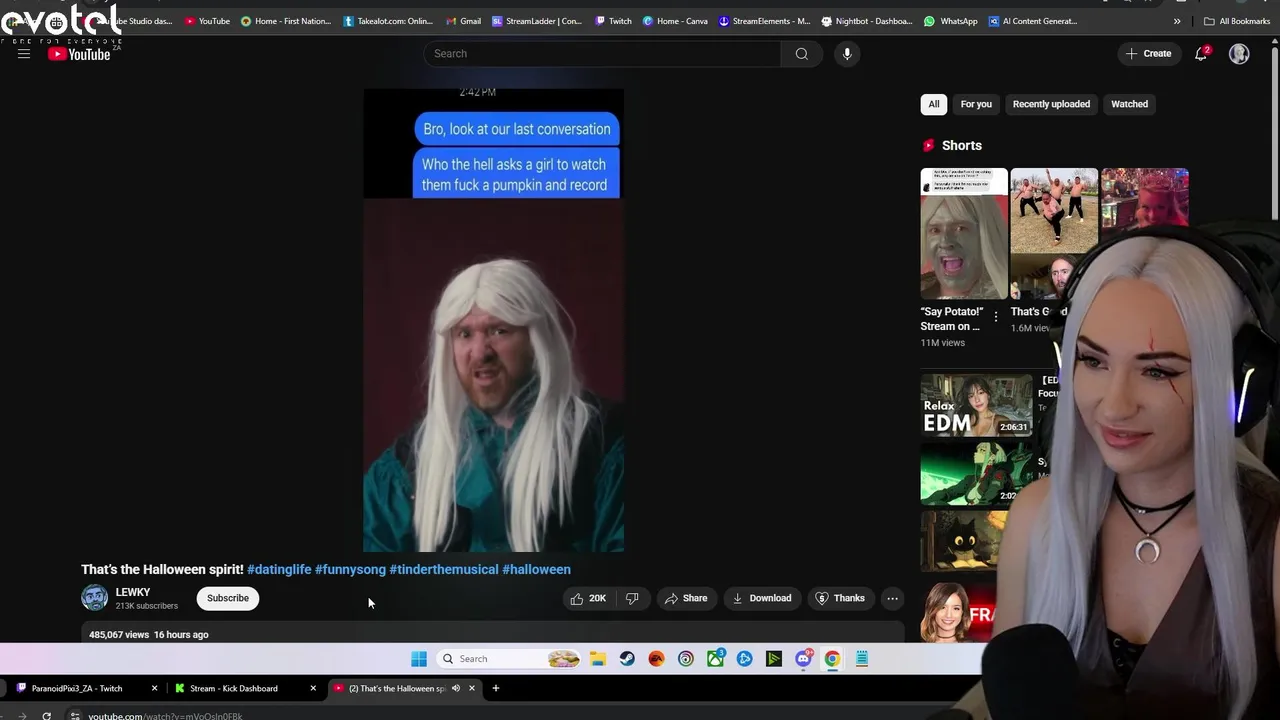The height and width of the screenshot is (720, 1280).
Task: Open the Xbox app from taskbar
Action: (x=715, y=658)
